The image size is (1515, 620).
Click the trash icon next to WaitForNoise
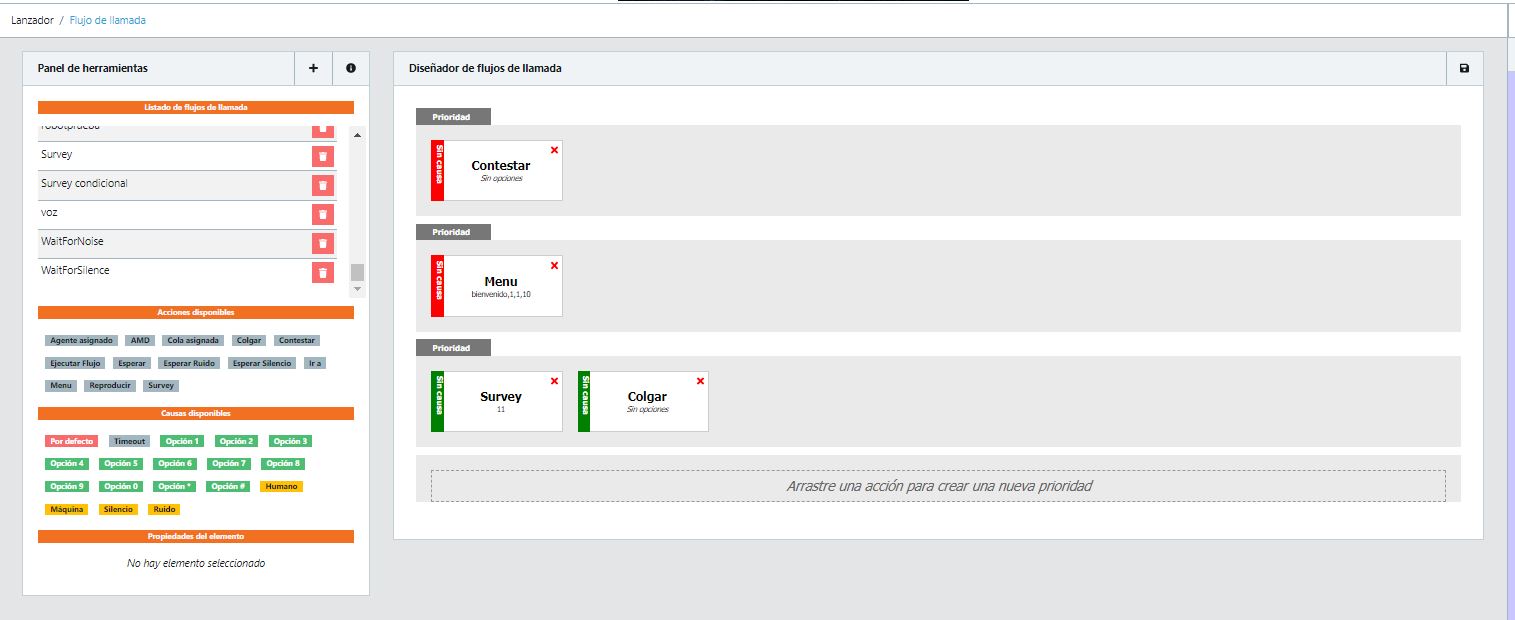coord(322,243)
